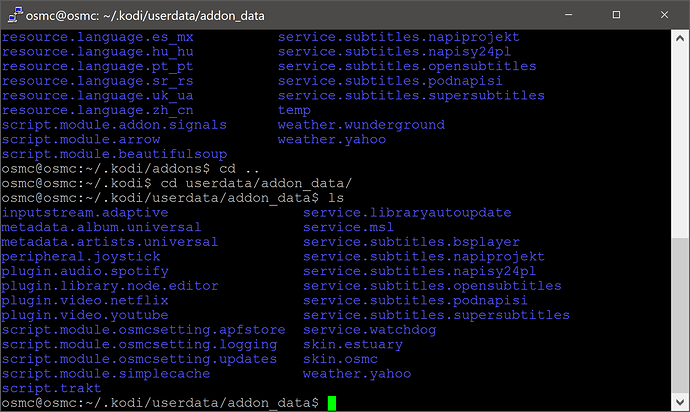Select the text 'resource.language.uk_ua'
The width and height of the screenshot is (690, 412).
coord(97,96)
